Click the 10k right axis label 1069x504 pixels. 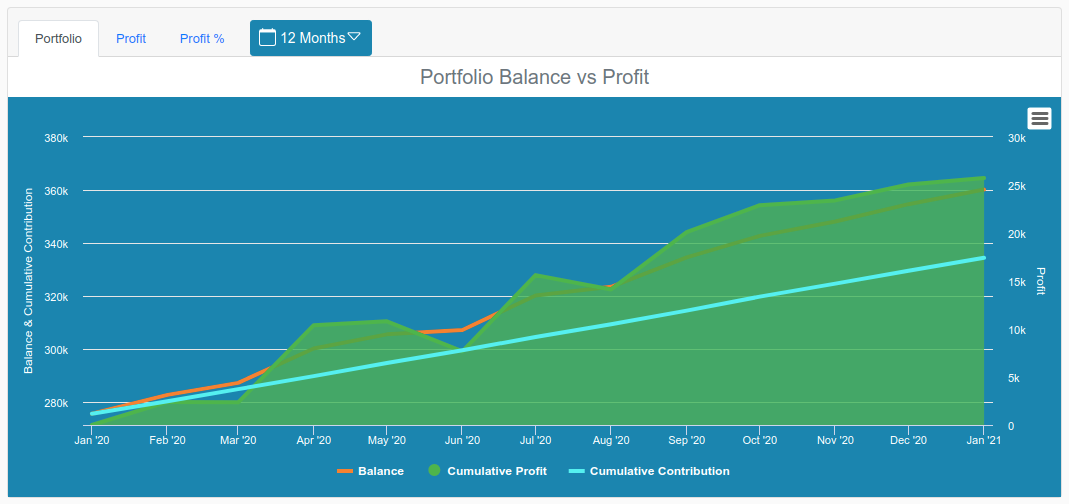pos(1017,330)
